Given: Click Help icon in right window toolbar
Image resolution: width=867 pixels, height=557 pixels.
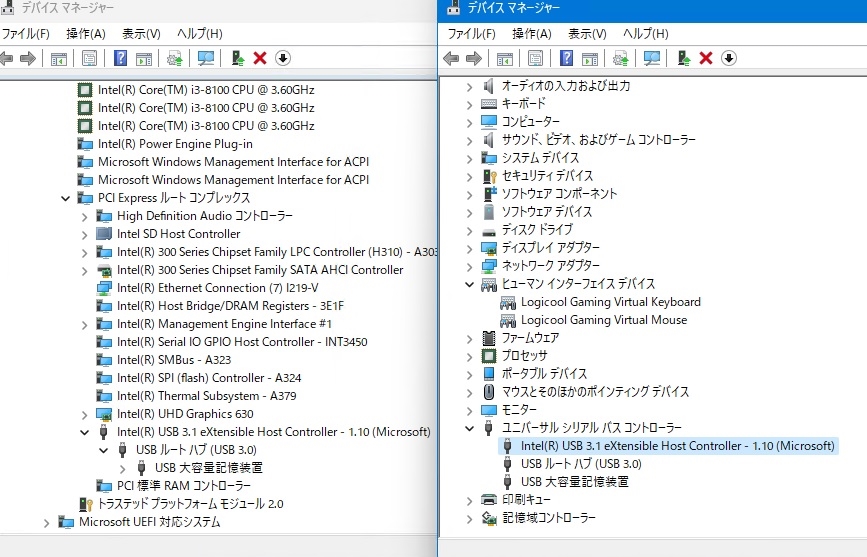Looking at the screenshot, I should [x=566, y=58].
